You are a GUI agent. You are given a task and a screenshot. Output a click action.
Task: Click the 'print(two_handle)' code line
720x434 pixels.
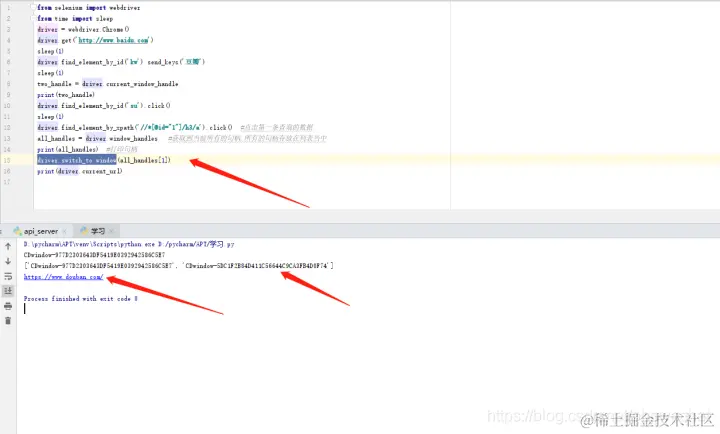point(66,95)
